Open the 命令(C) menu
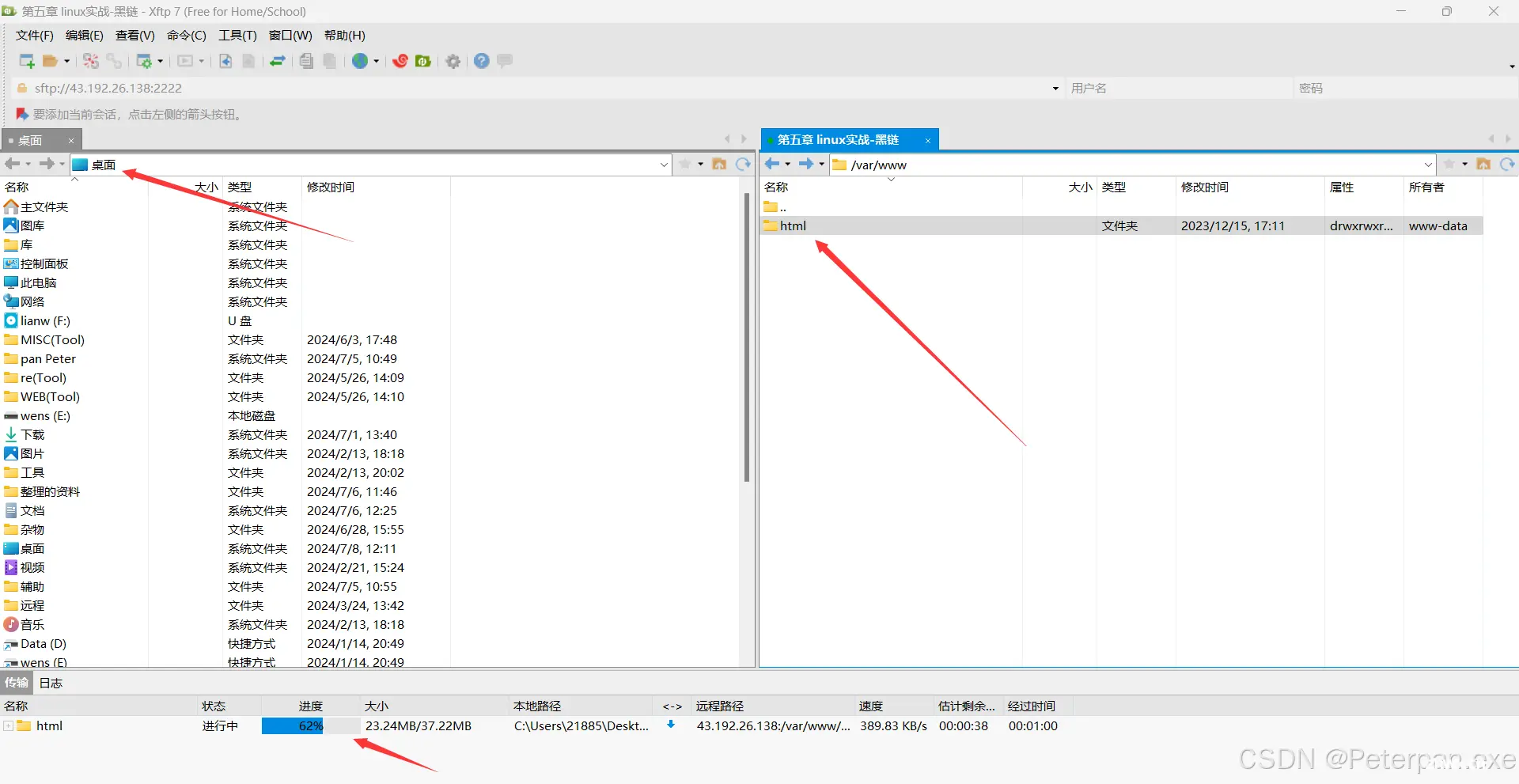 (187, 36)
